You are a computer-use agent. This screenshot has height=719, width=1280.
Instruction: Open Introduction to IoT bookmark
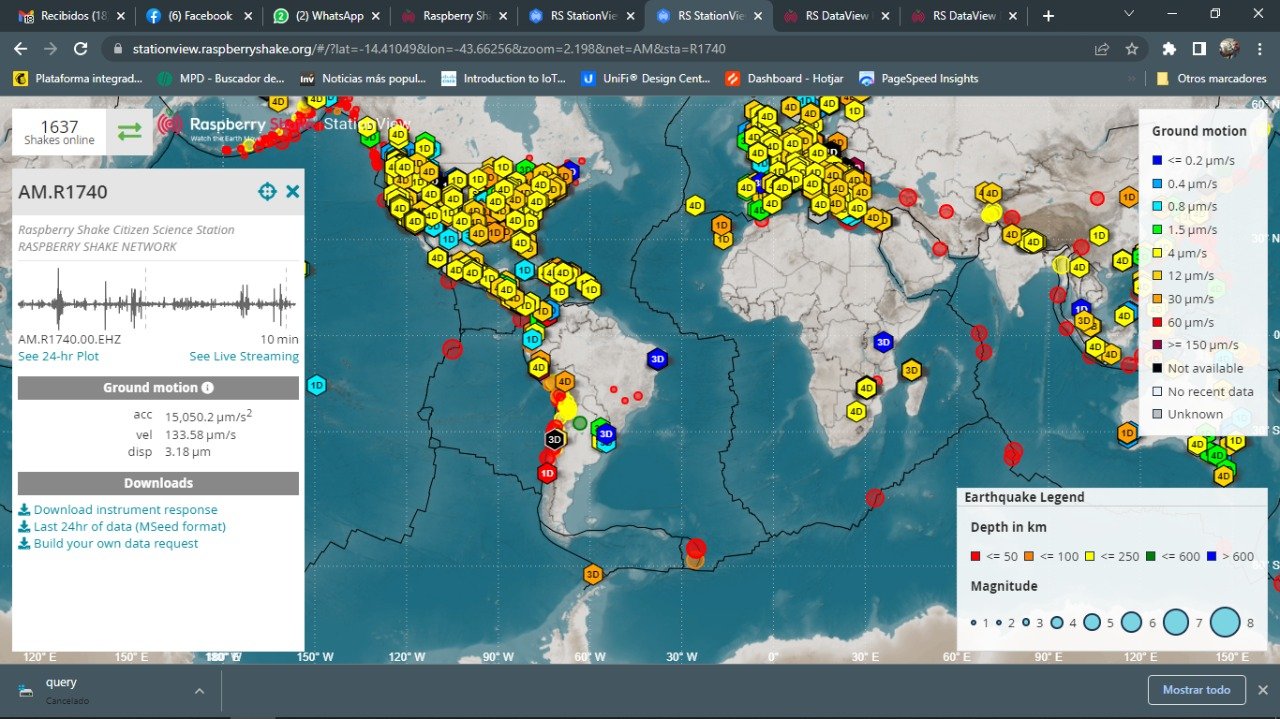503,78
